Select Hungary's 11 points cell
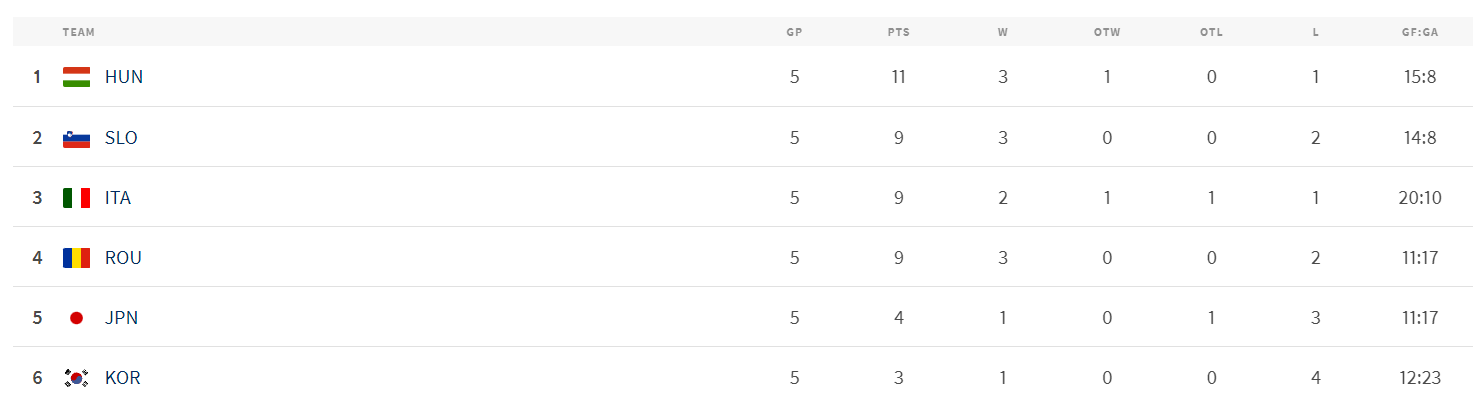 tap(898, 77)
